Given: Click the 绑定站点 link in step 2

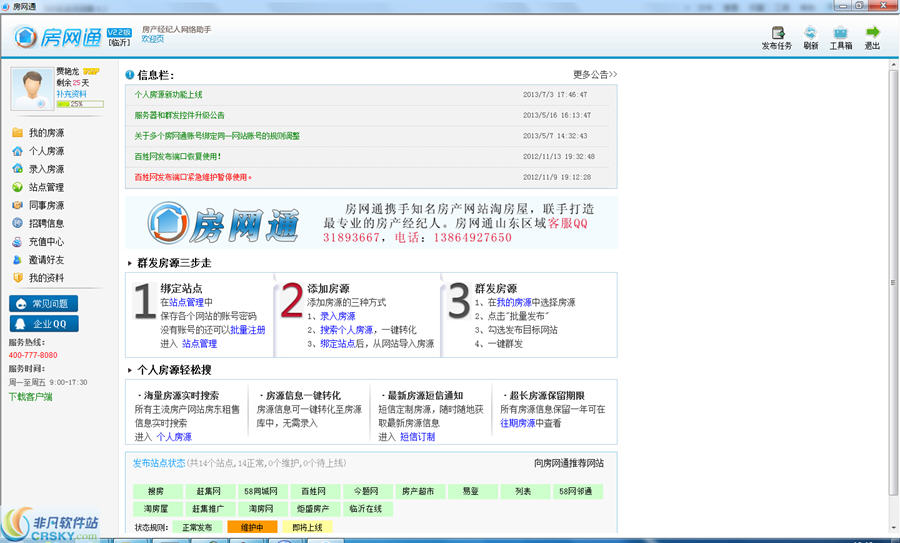Looking at the screenshot, I should [x=338, y=344].
